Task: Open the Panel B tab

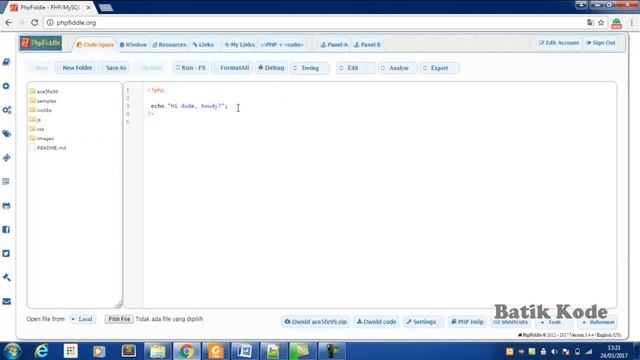Action: click(x=367, y=44)
